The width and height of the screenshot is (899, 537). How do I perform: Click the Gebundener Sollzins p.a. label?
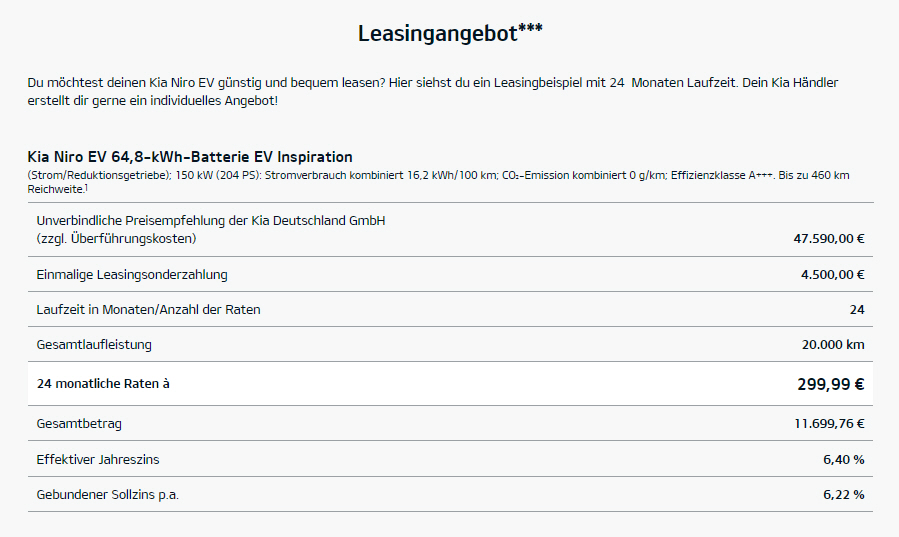[x=108, y=495]
